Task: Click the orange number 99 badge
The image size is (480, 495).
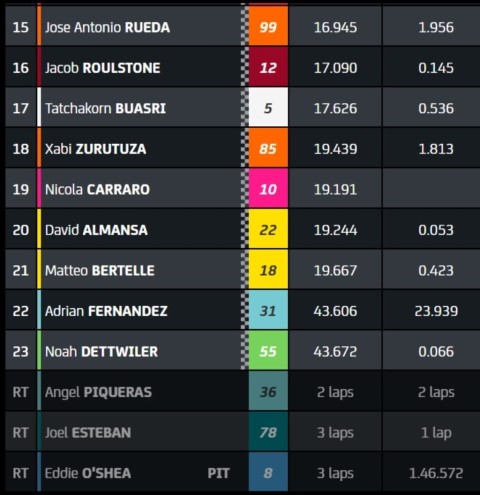Action: [268, 26]
